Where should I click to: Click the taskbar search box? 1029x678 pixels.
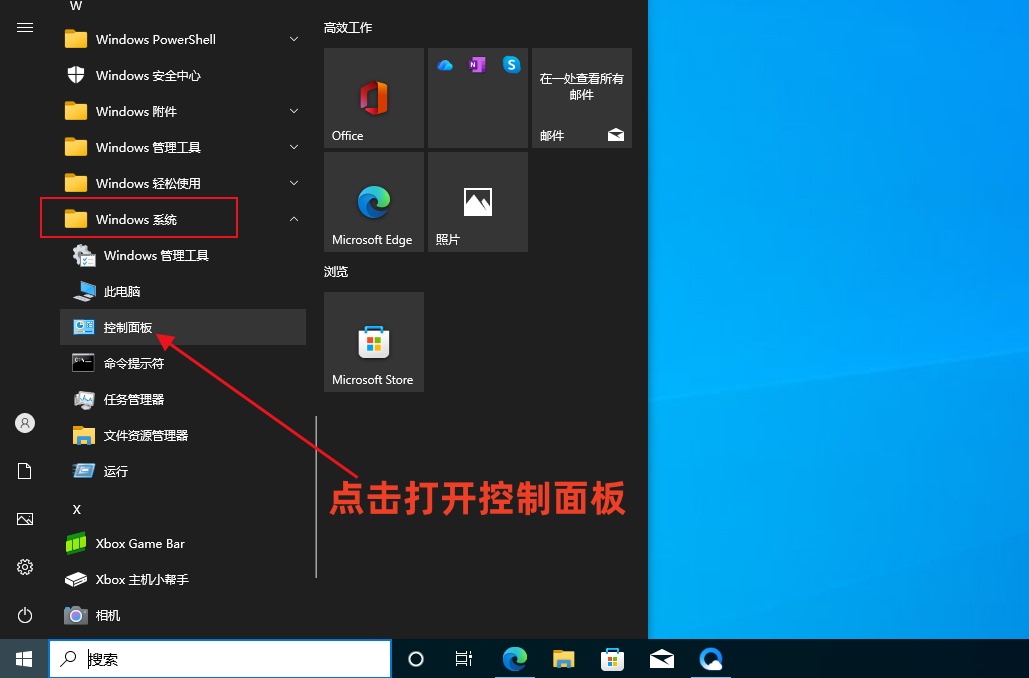220,659
